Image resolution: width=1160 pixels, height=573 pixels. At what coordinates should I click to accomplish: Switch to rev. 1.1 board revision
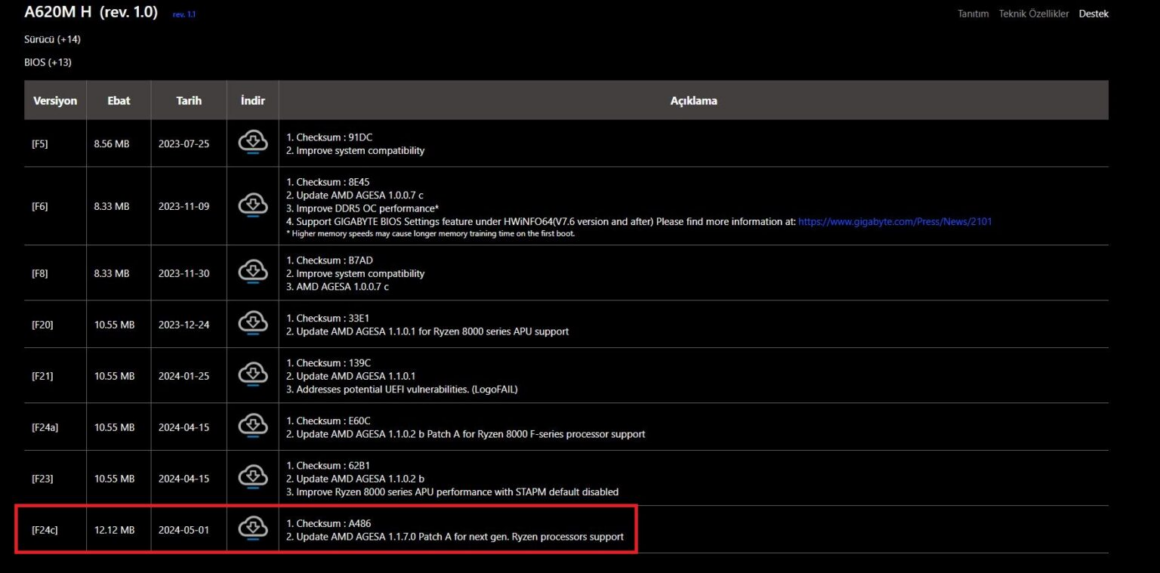[184, 14]
